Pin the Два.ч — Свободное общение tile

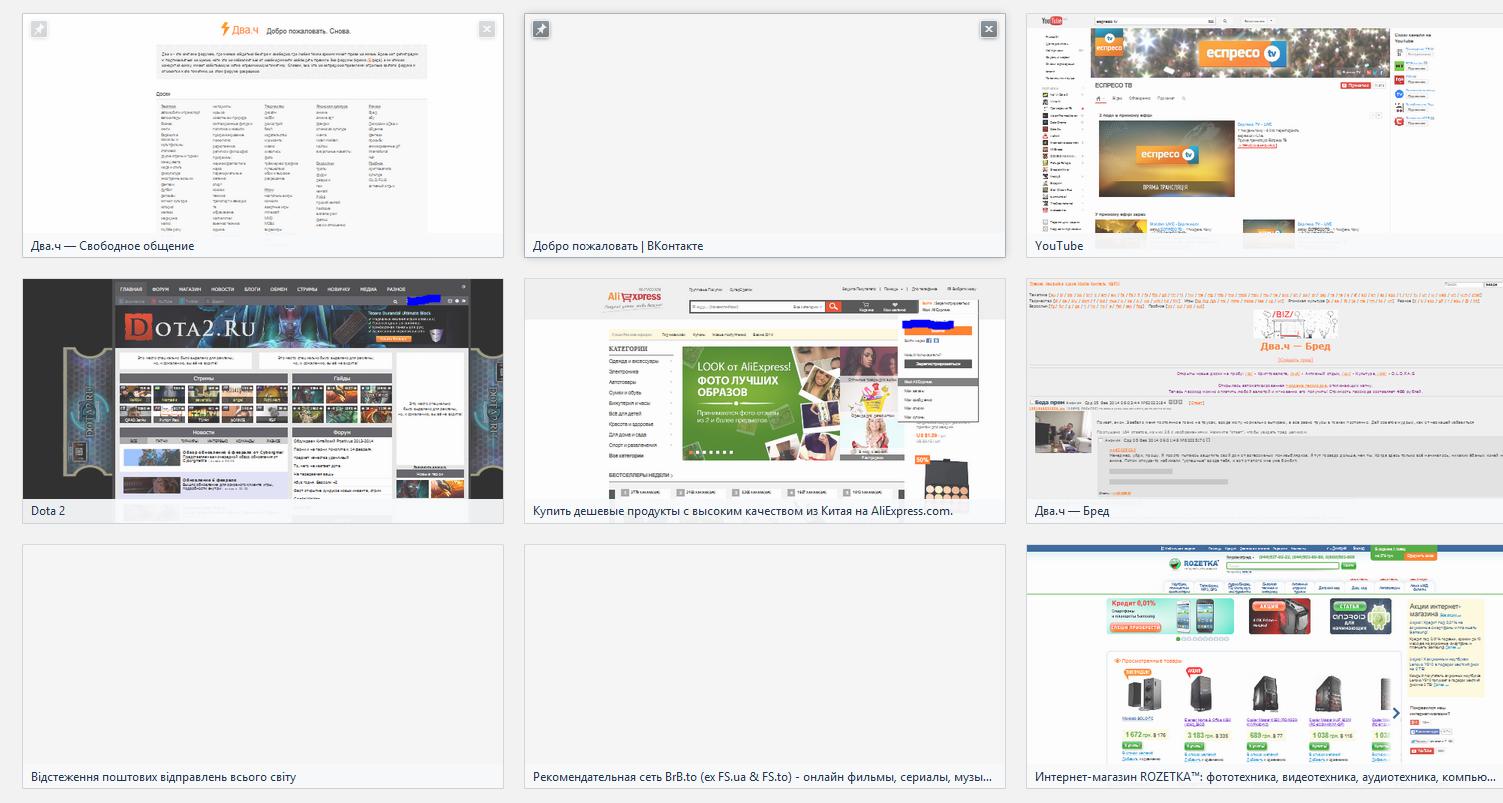(x=39, y=29)
